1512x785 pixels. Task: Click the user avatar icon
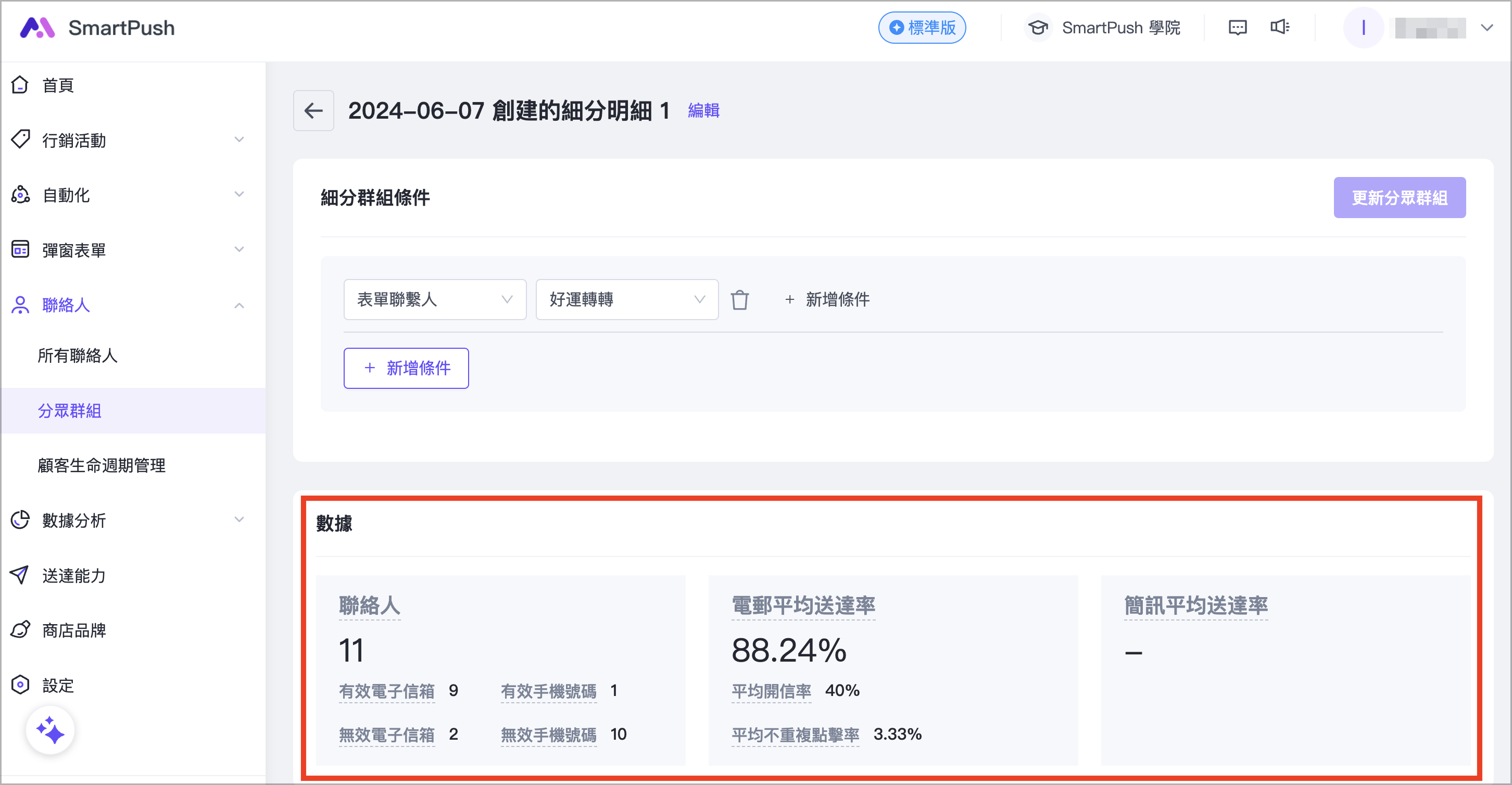point(1363,28)
